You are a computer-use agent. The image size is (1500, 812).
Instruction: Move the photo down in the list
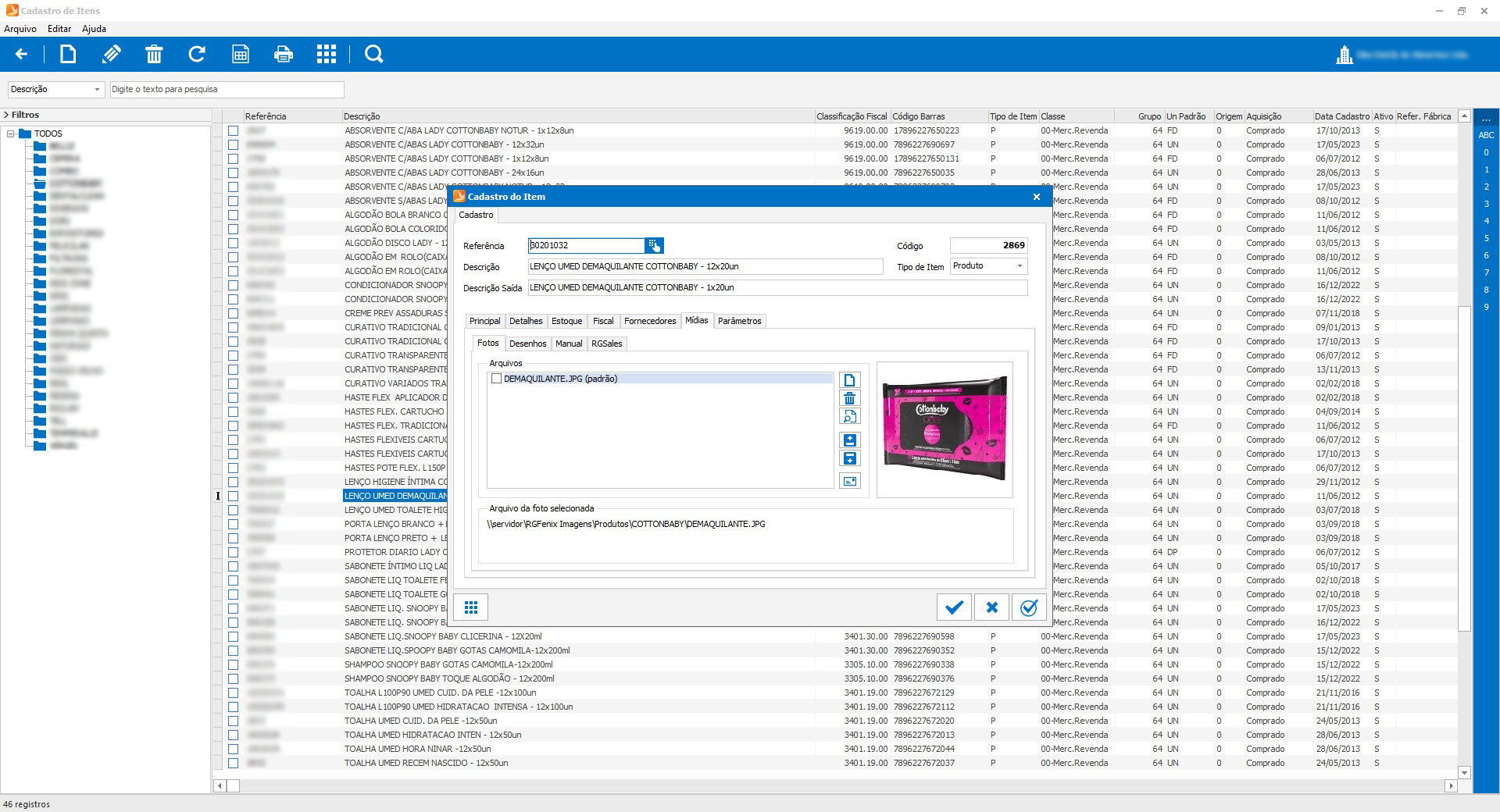849,458
